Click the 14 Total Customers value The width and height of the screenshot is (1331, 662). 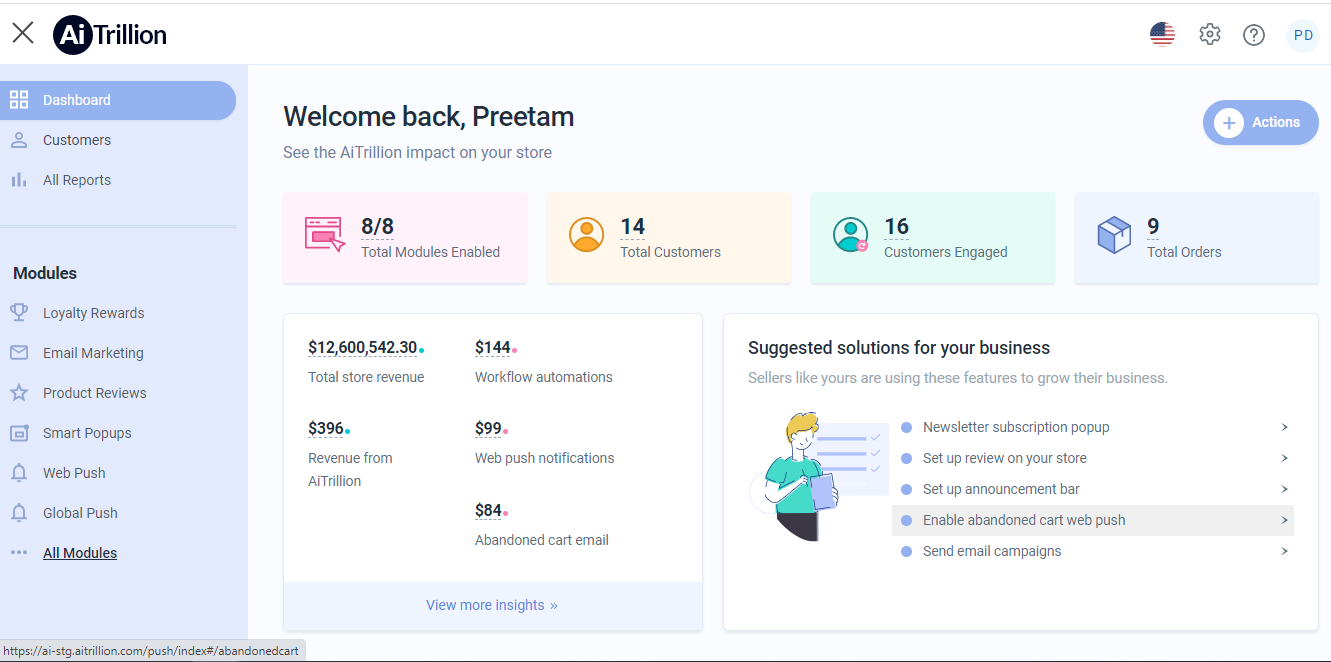click(632, 227)
